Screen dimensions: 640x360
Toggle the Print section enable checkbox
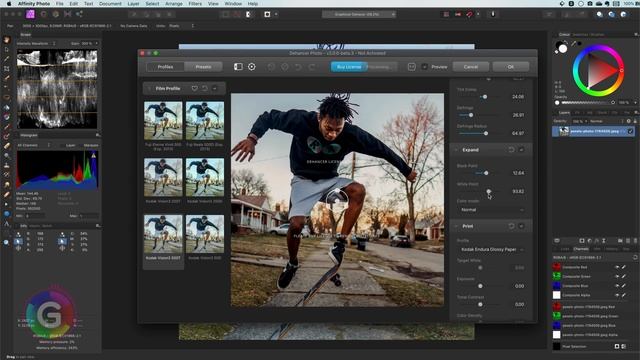(522, 226)
